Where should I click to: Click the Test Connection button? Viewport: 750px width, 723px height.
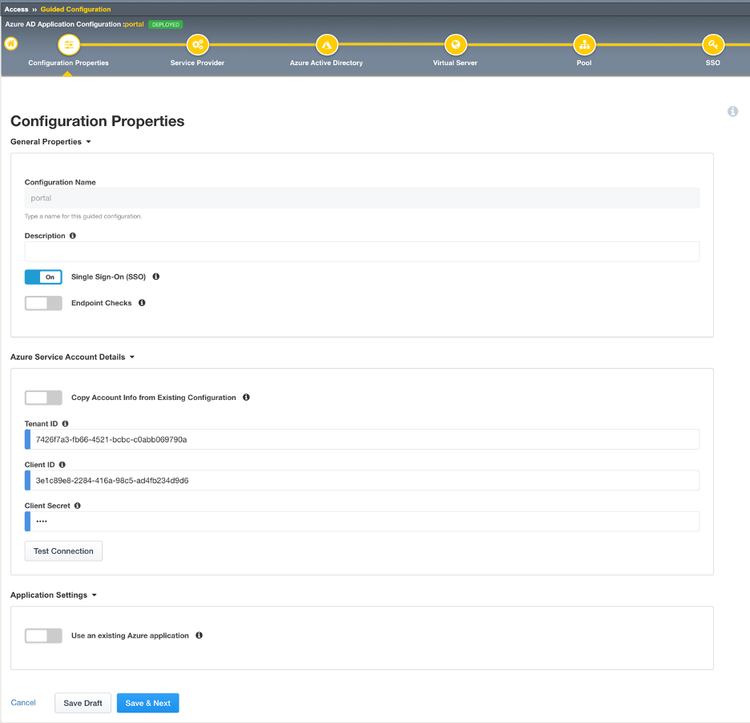click(64, 551)
